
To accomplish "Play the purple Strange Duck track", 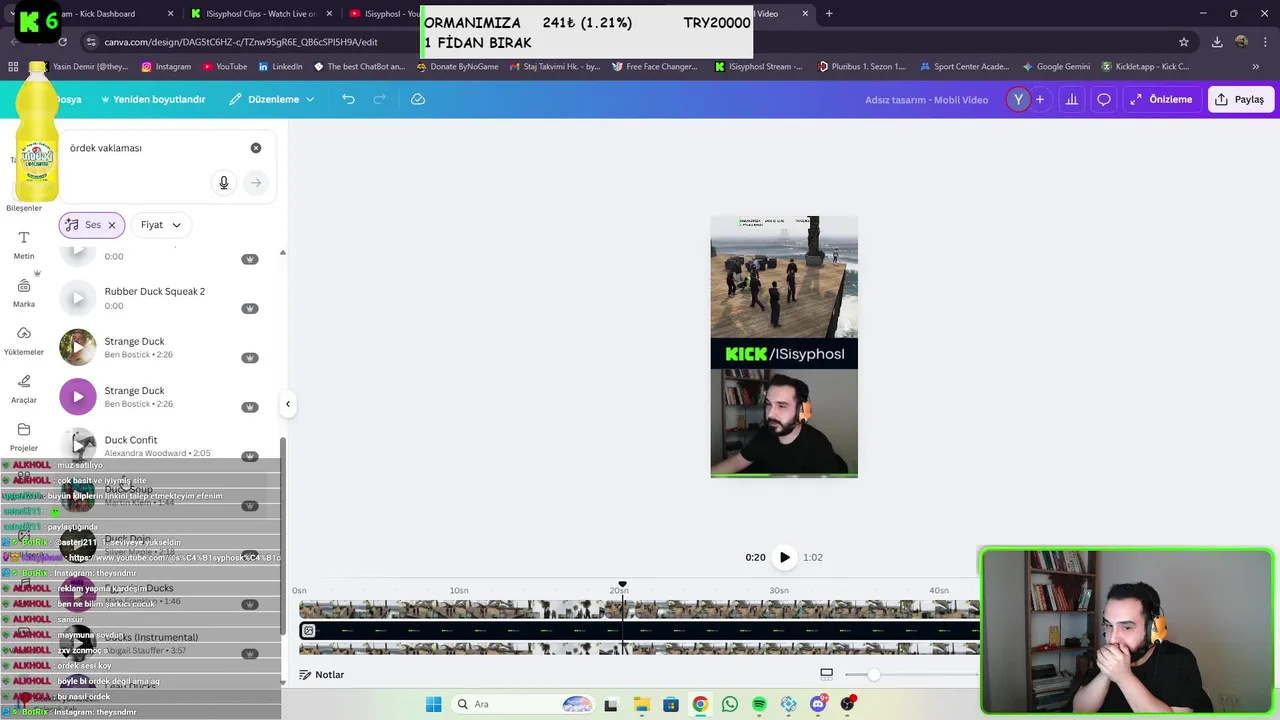I will click(78, 397).
